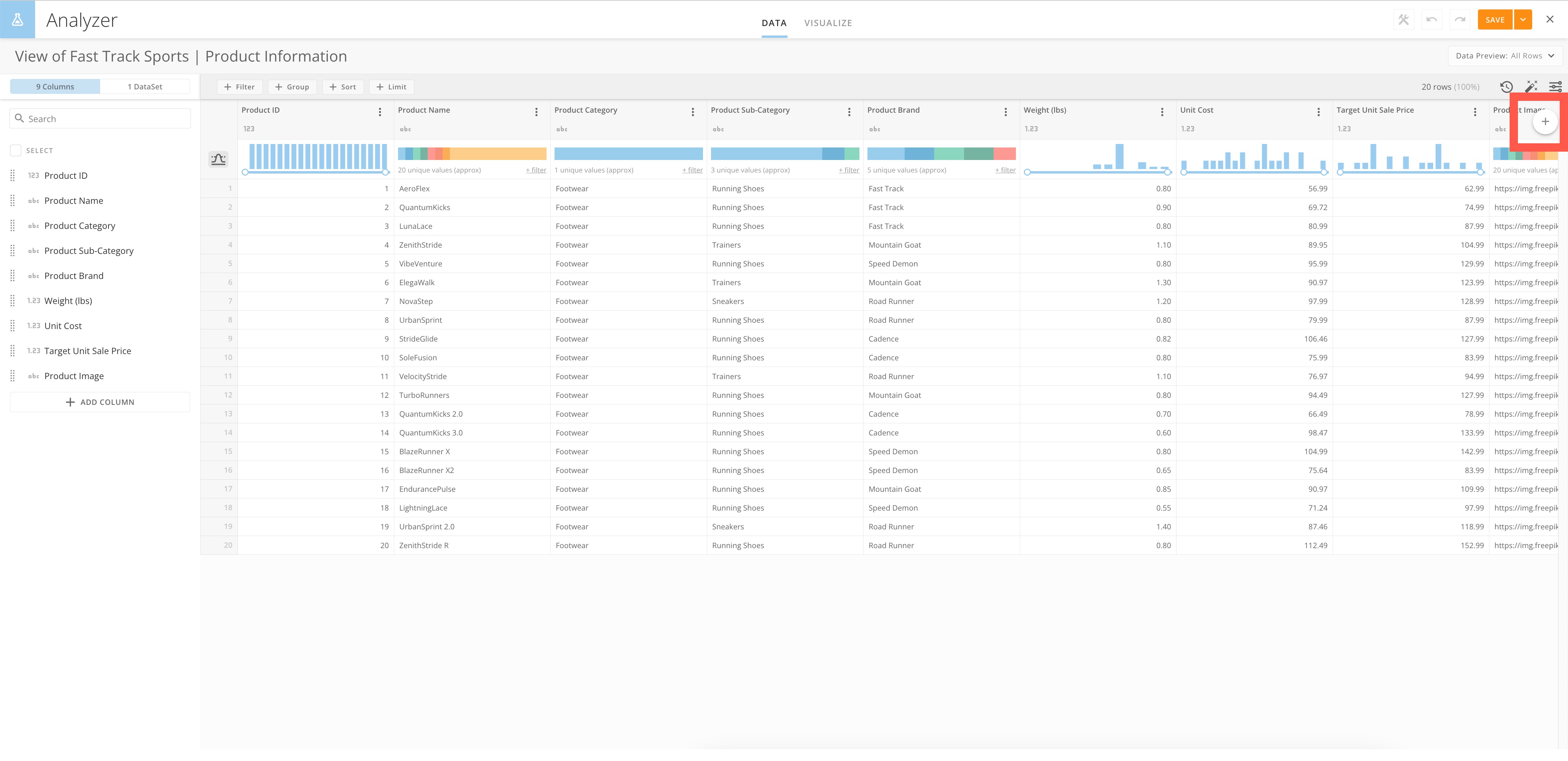
Task: Click the tools icon near the Save button
Action: (x=1404, y=19)
